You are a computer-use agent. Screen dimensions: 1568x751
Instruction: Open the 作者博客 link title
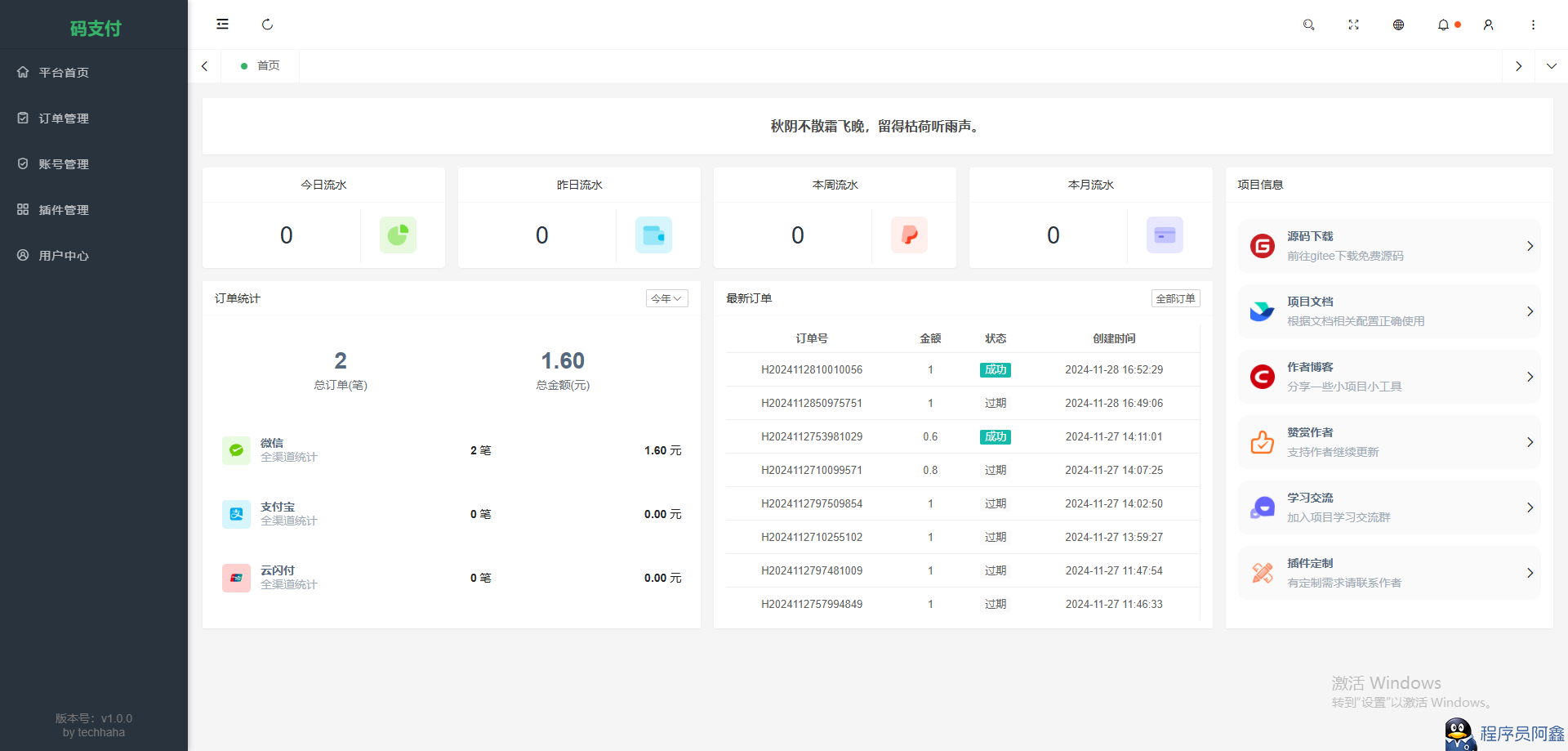(x=1310, y=367)
